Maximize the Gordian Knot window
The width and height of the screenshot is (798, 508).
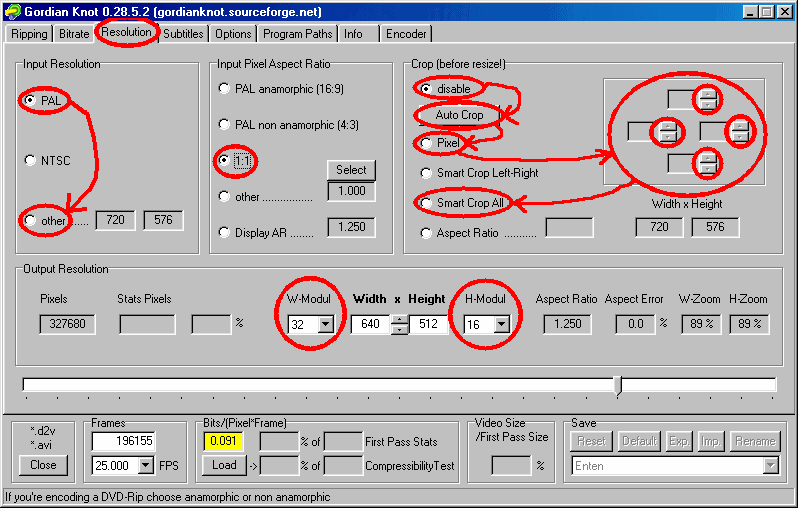[767, 12]
